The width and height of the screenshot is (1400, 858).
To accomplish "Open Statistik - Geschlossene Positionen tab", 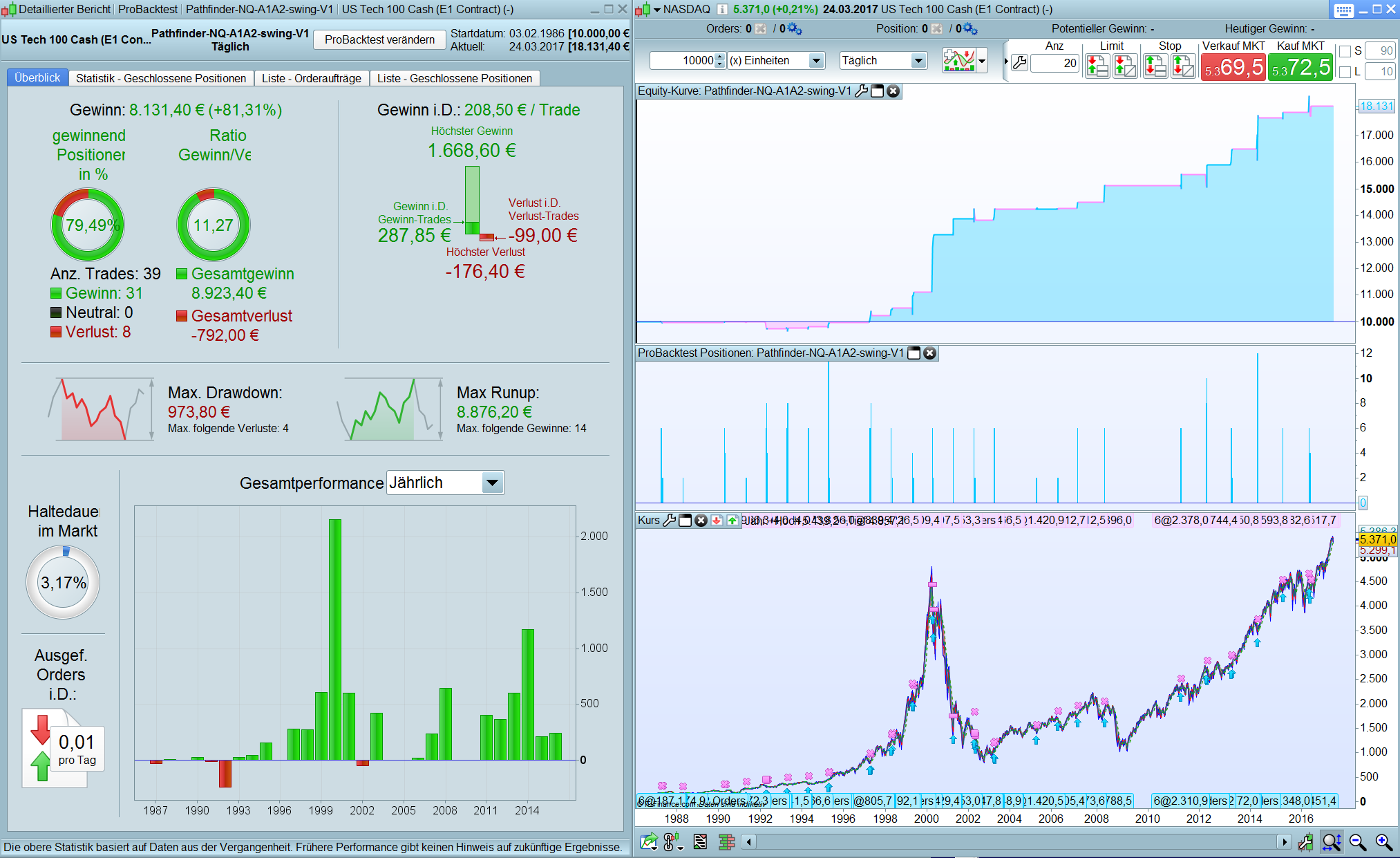I will (x=160, y=78).
